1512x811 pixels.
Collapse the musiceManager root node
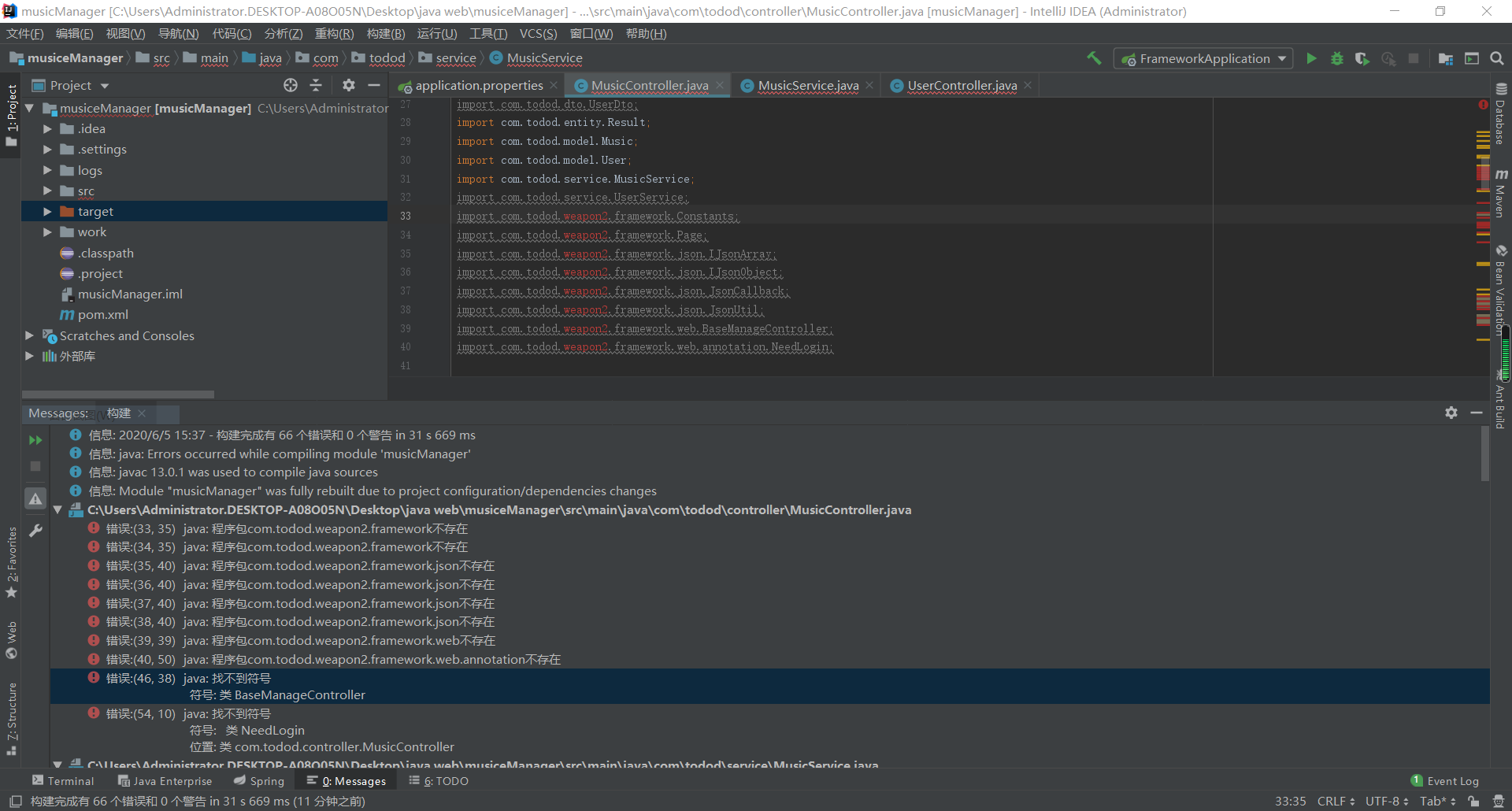[30, 108]
